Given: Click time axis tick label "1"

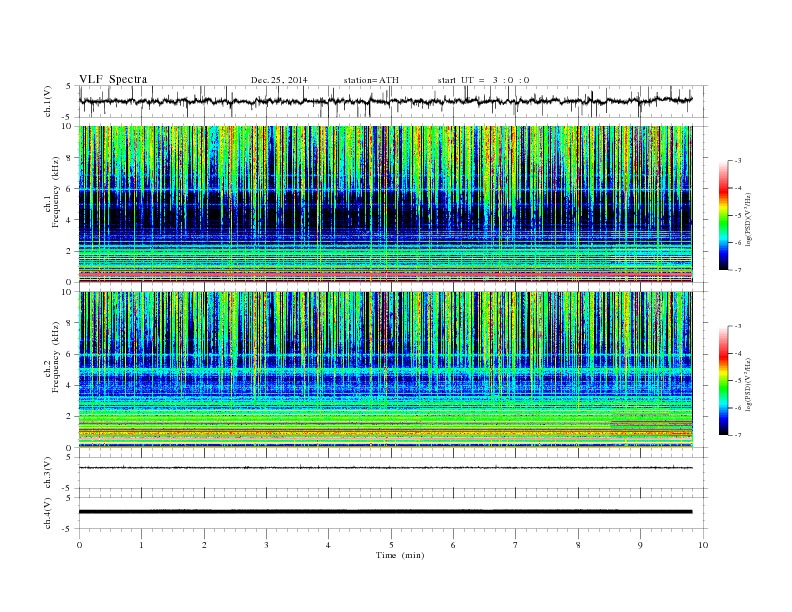Looking at the screenshot, I should tap(141, 545).
